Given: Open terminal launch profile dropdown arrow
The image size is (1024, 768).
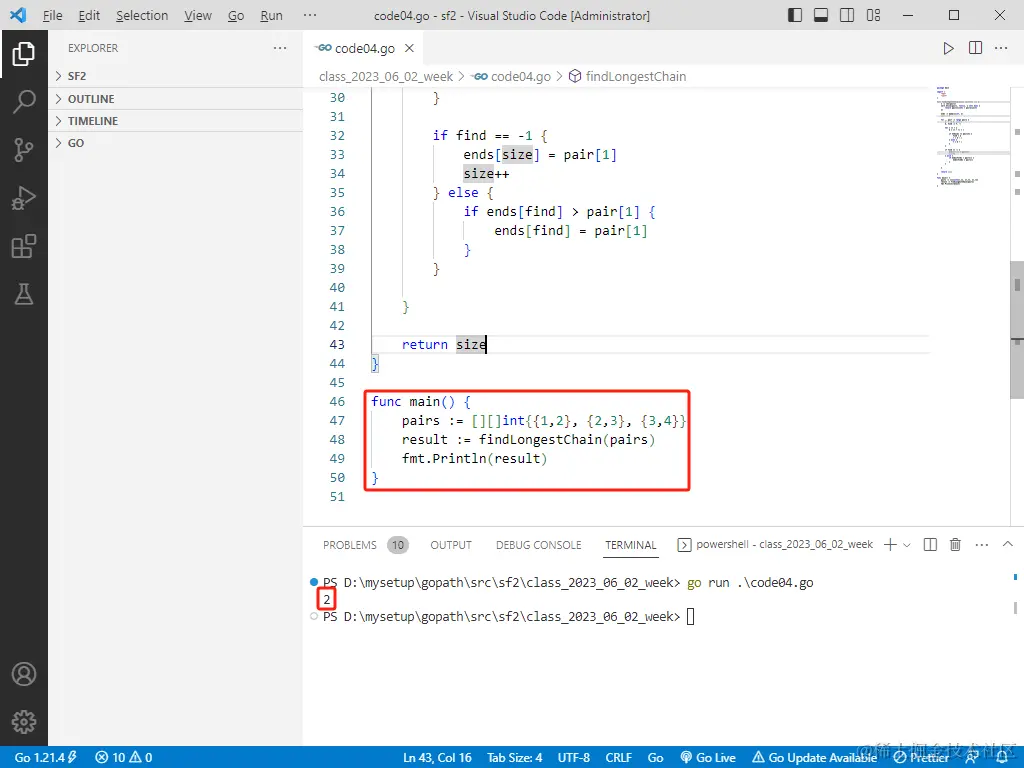Looking at the screenshot, I should click(x=907, y=545).
